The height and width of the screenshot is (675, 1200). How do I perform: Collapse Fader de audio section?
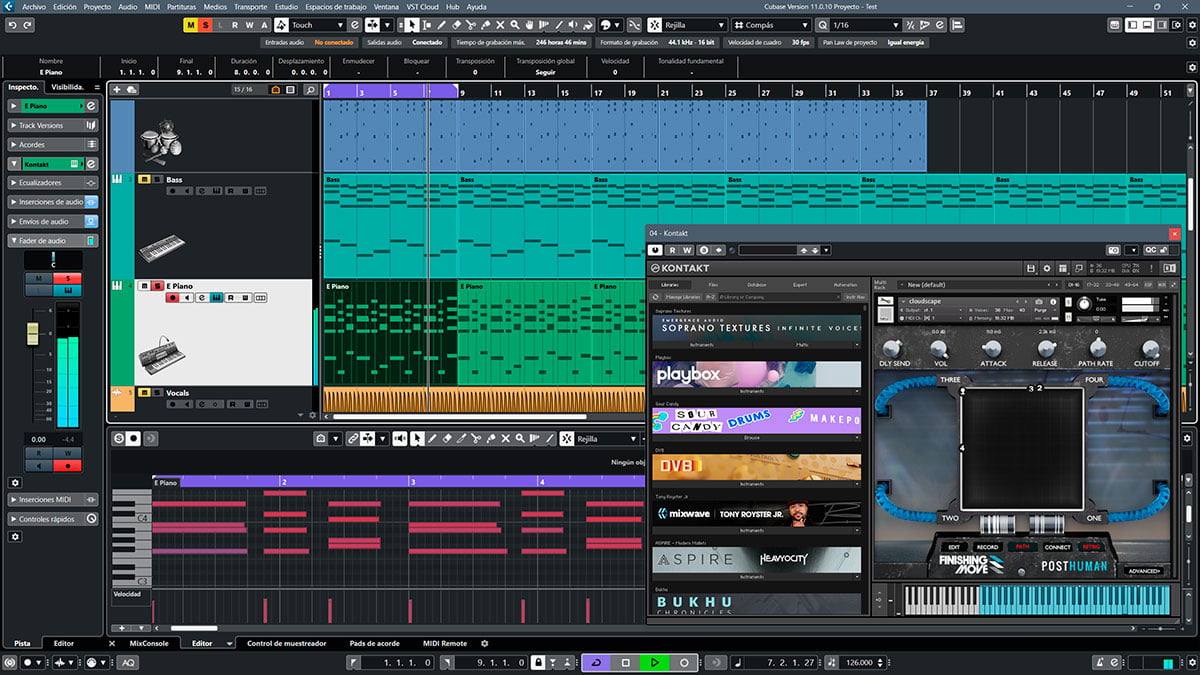[x=53, y=240]
